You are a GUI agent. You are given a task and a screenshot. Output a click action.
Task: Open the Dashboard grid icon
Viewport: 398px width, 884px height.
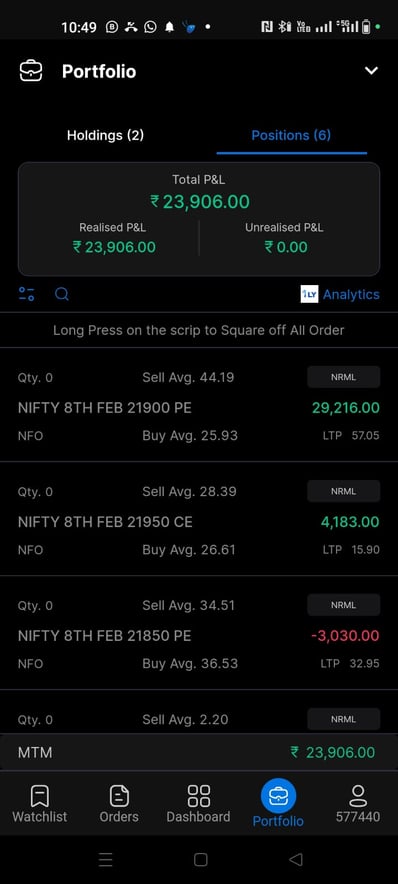pos(198,795)
